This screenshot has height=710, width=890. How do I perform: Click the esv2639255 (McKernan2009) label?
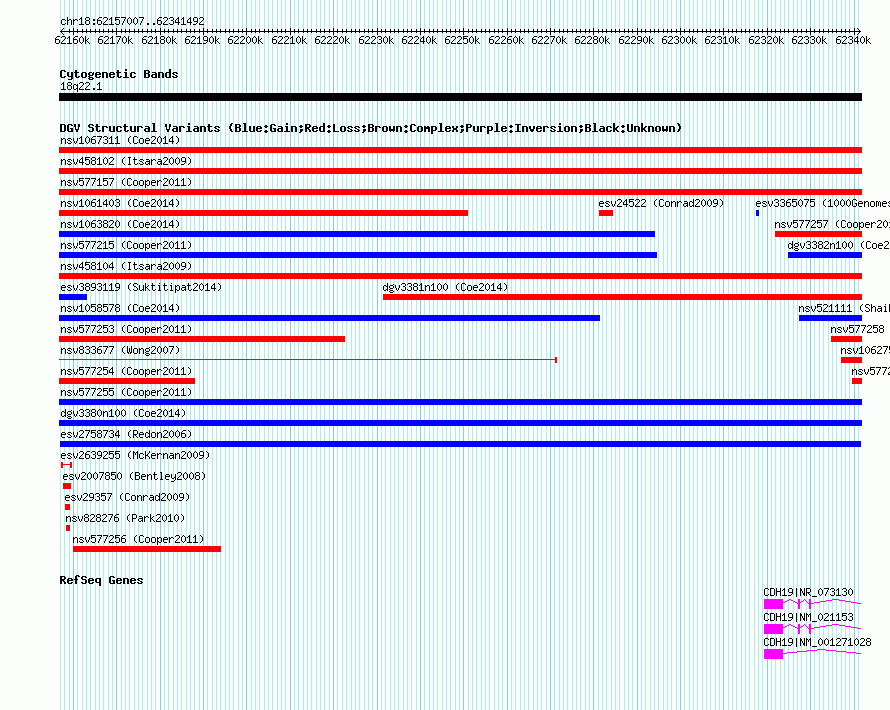click(x=135, y=455)
